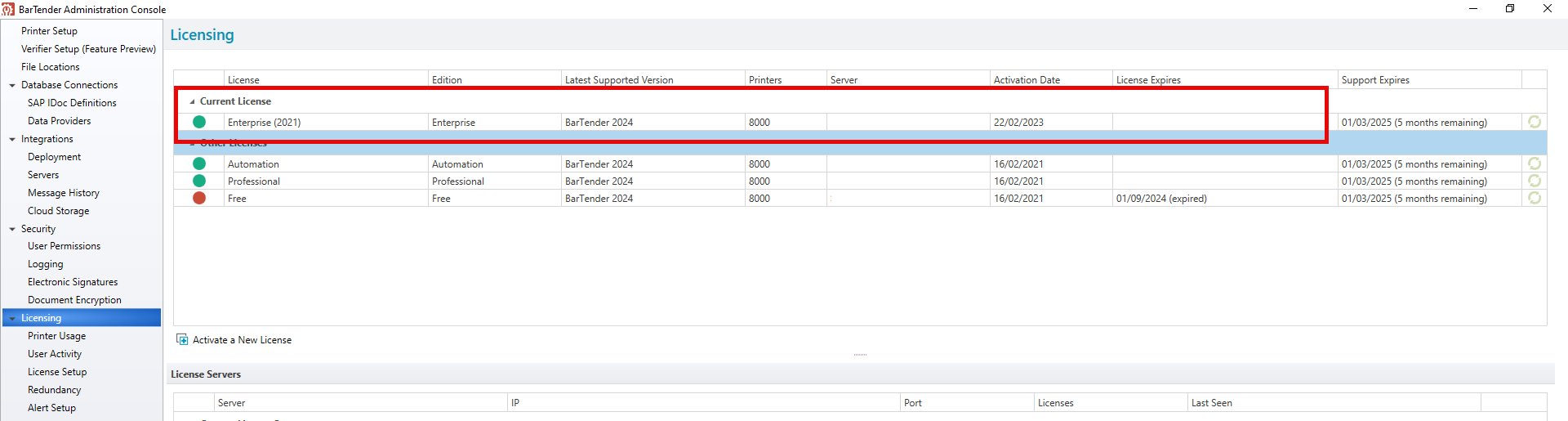Select the Professional license row name
This screenshot has width=1568, height=421.
click(254, 181)
